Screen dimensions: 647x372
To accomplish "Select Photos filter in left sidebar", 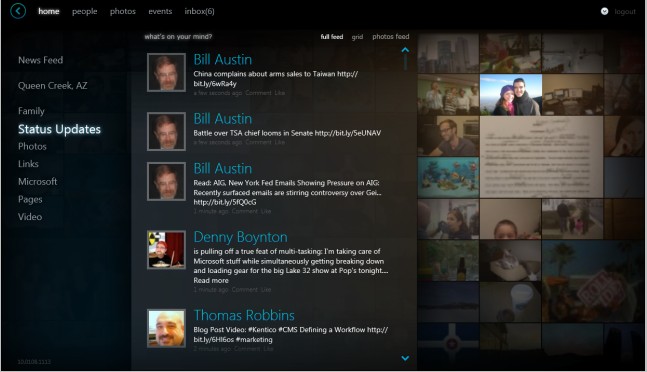I will coord(32,146).
